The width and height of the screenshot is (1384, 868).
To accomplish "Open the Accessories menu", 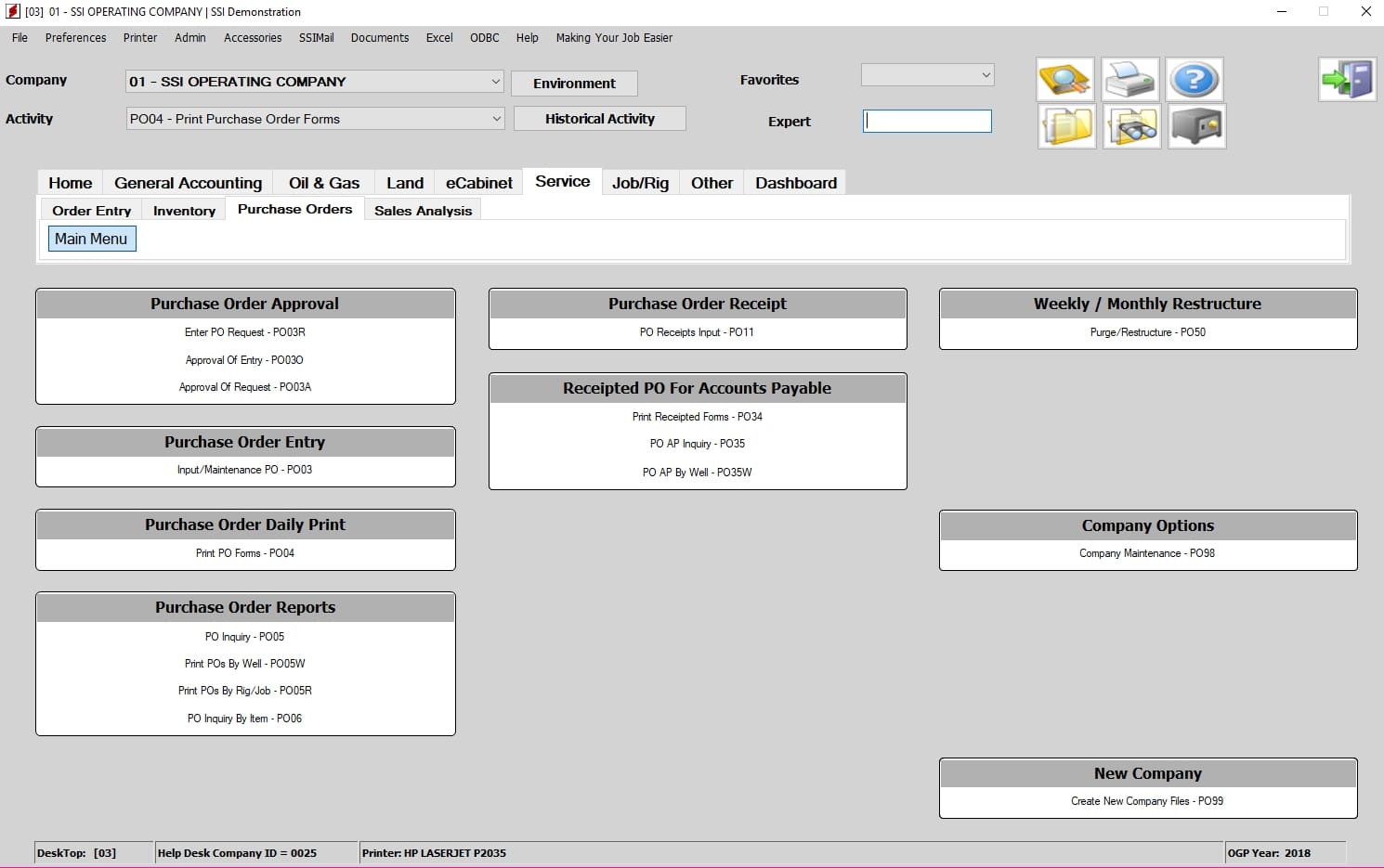I will pyautogui.click(x=253, y=38).
